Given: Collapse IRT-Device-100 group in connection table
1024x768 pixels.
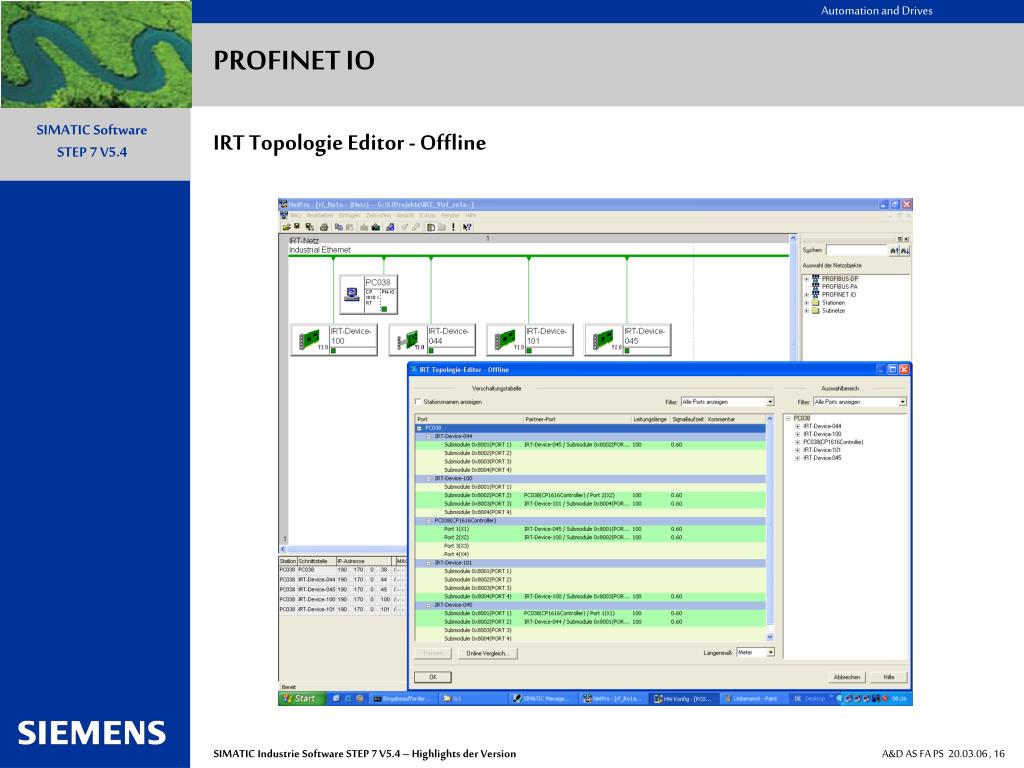Looking at the screenshot, I should [429, 479].
